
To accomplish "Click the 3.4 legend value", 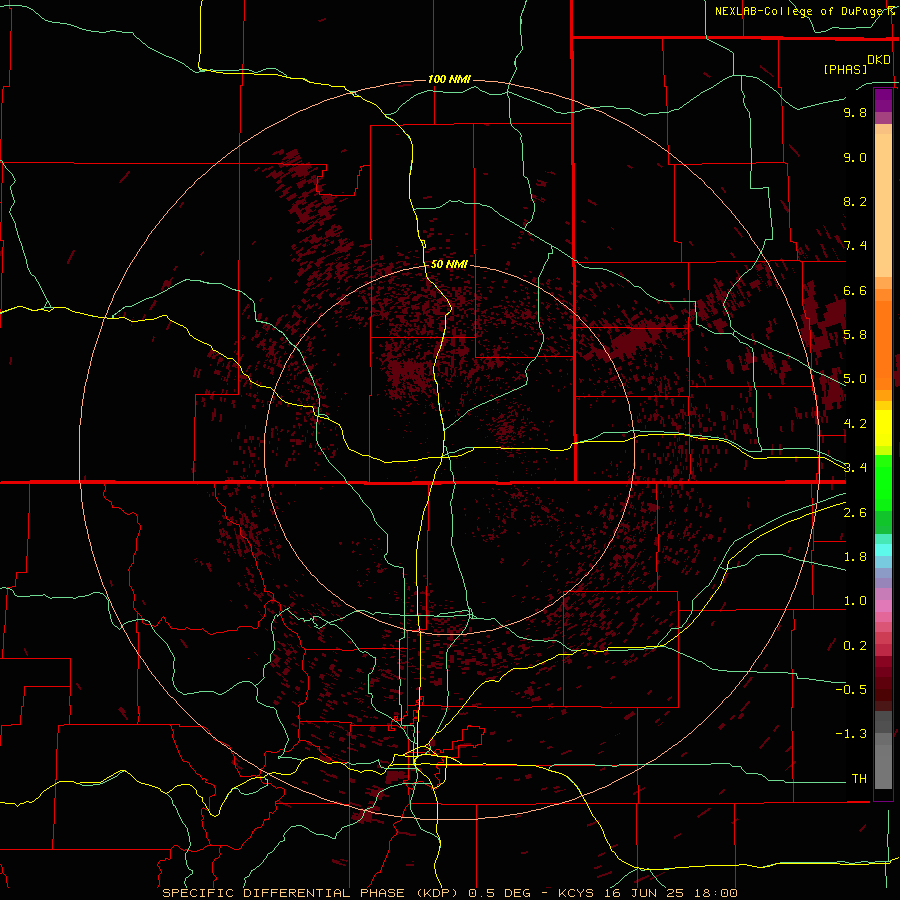I will point(855,468).
